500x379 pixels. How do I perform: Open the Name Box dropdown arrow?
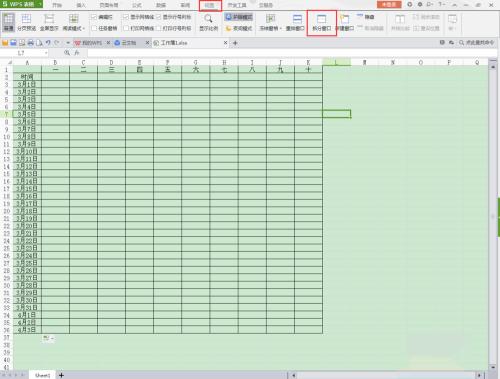(46, 53)
